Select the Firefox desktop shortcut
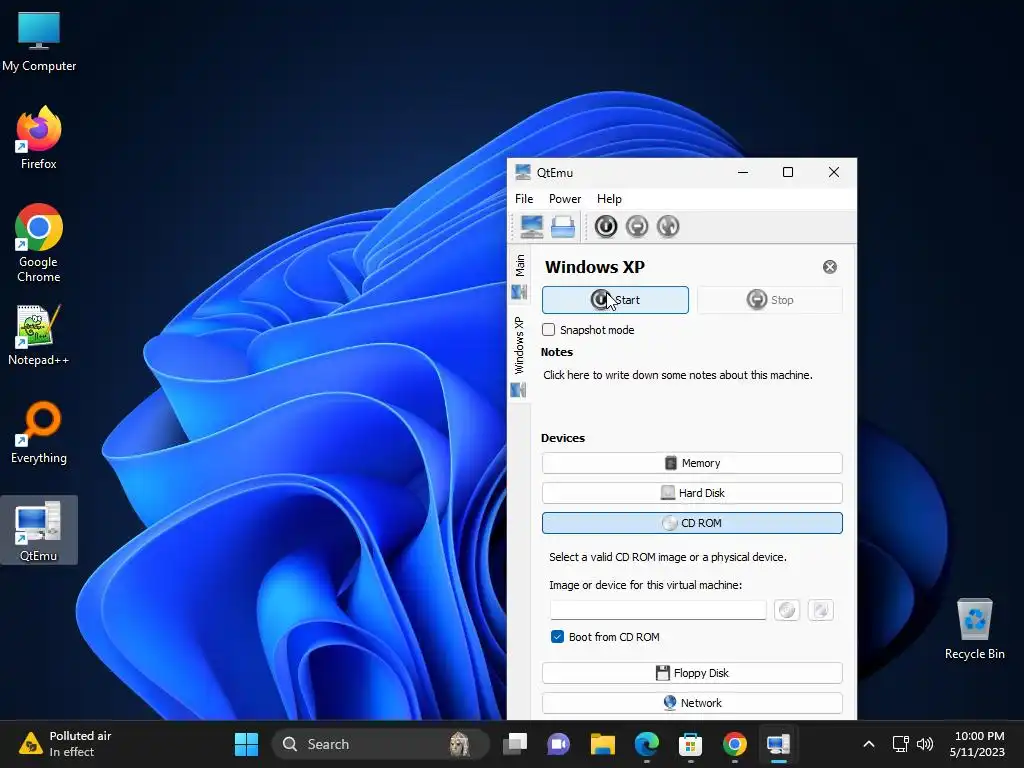The width and height of the screenshot is (1024, 768). tap(39, 138)
